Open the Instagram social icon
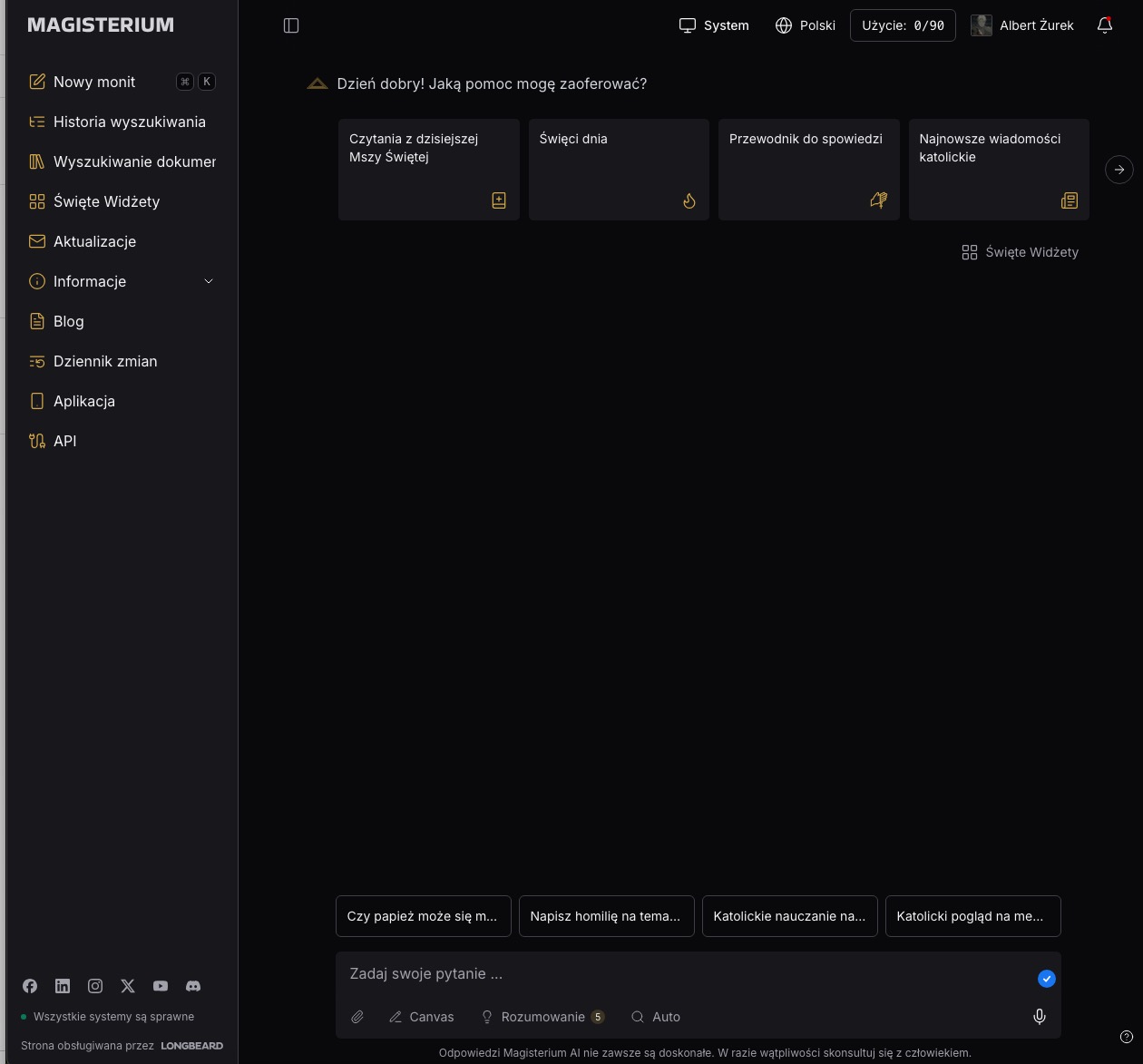 [95, 986]
